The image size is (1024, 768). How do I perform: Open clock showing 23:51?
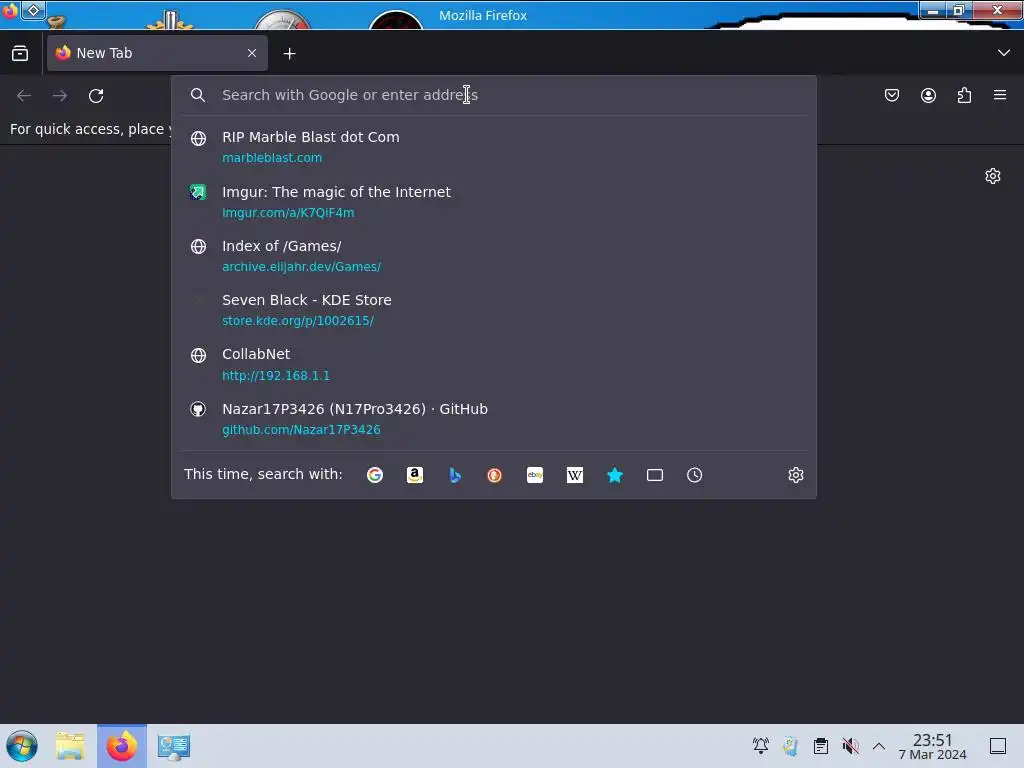[x=933, y=746]
